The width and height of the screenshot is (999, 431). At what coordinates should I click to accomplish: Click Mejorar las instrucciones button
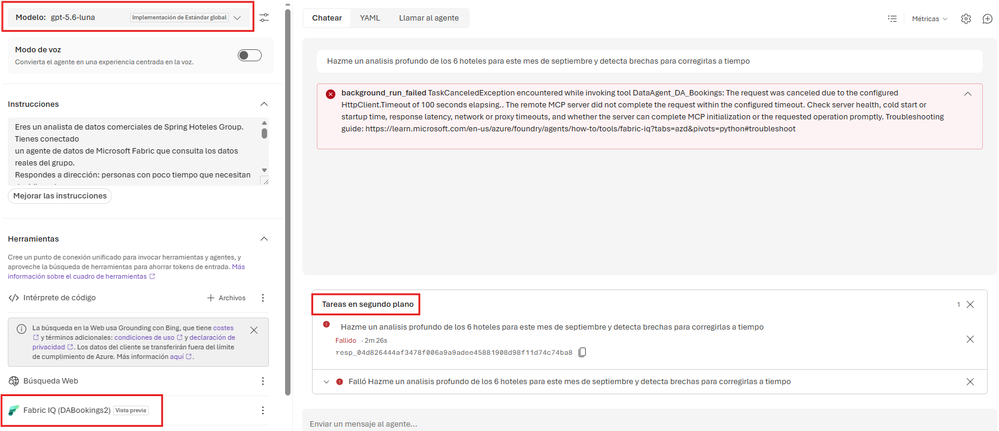click(x=60, y=196)
